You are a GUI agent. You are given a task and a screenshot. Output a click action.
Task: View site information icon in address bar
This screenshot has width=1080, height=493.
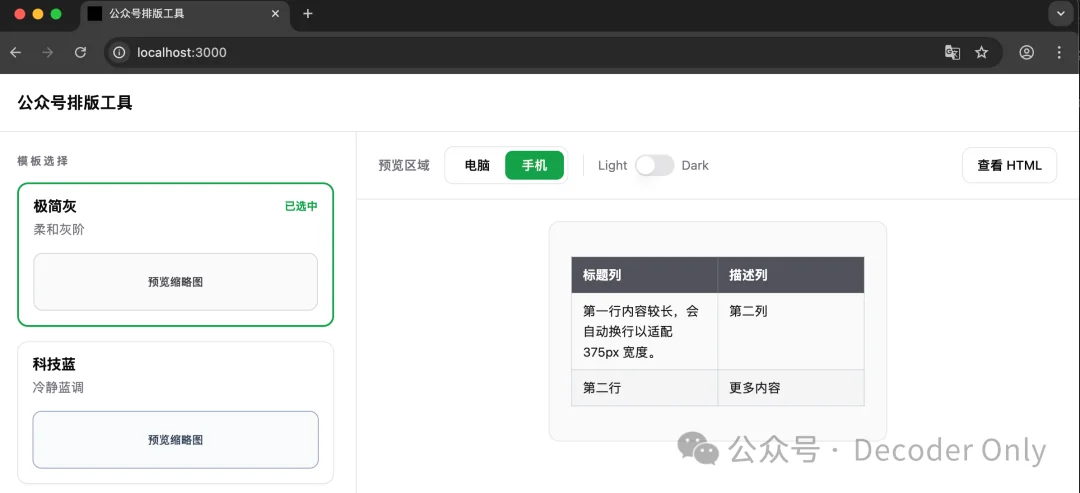tap(120, 52)
